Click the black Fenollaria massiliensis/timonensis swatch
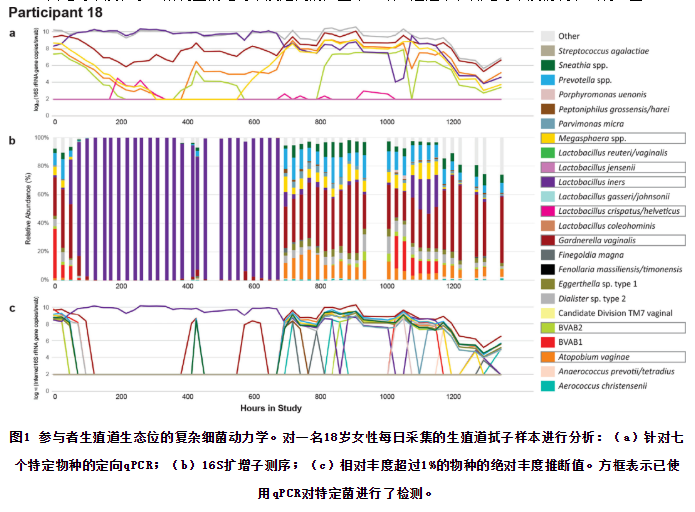The image size is (695, 512). [x=548, y=269]
